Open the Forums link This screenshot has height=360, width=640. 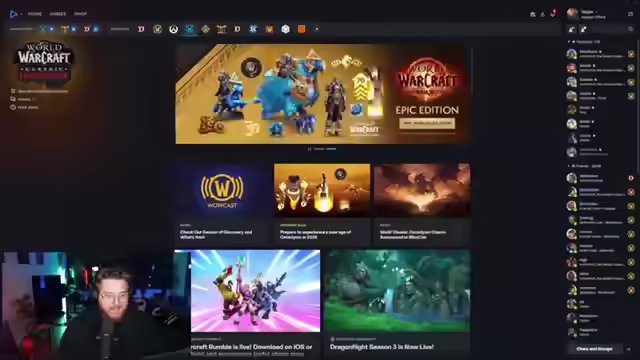22,99
